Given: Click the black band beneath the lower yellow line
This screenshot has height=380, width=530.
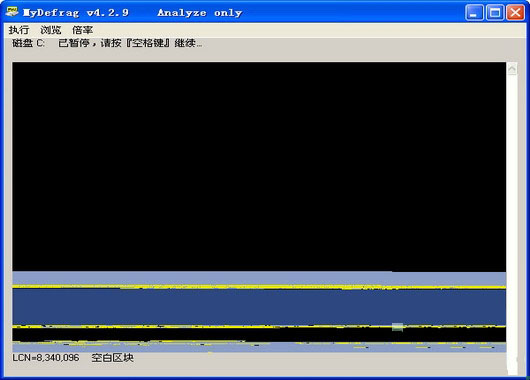Looking at the screenshot, I should point(259,335).
